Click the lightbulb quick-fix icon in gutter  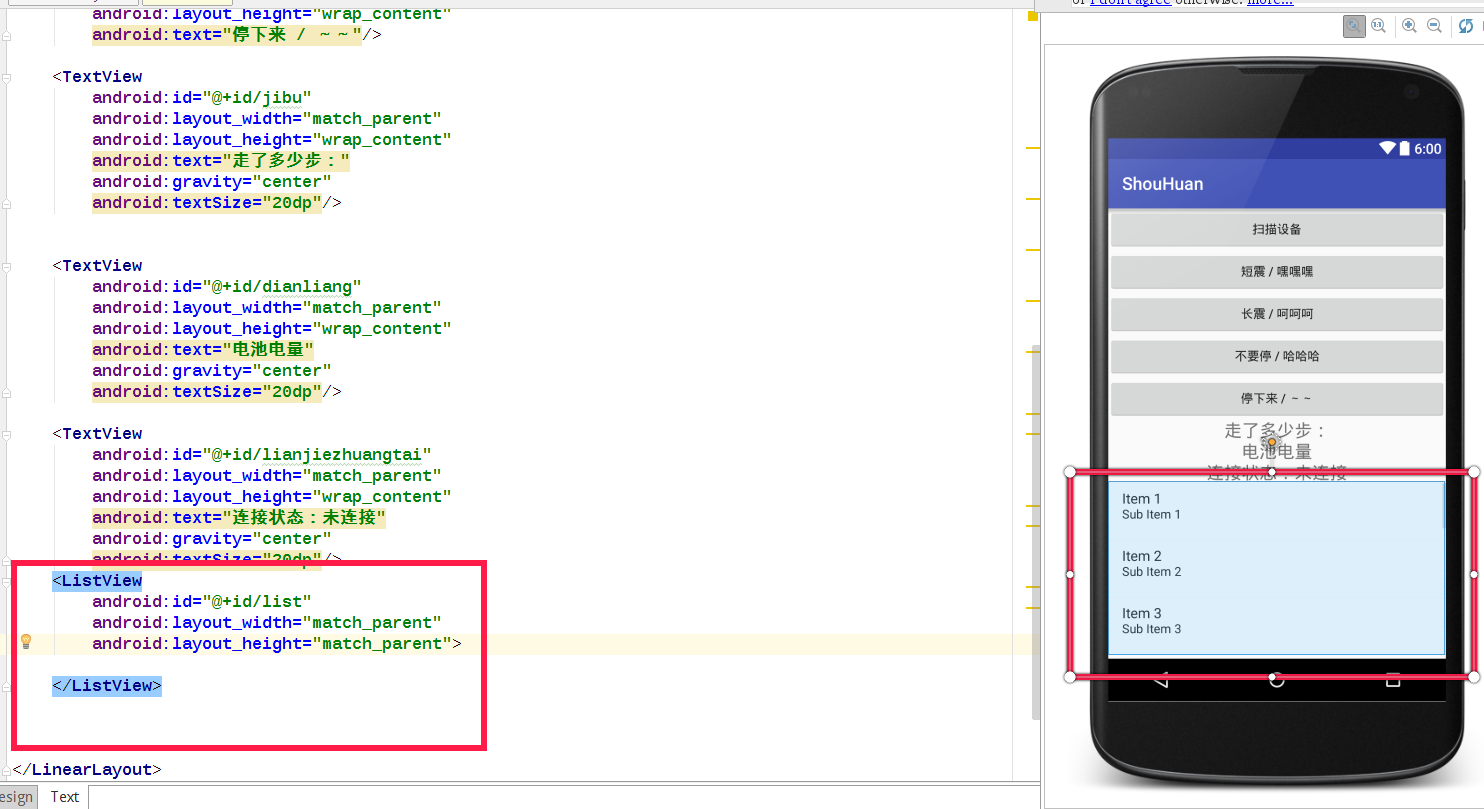[x=27, y=642]
